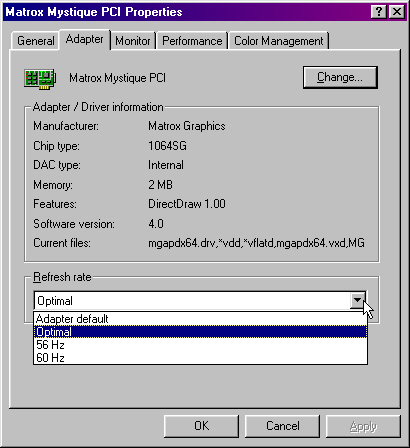
Task: Select Adapter default from the list
Action: [200, 319]
